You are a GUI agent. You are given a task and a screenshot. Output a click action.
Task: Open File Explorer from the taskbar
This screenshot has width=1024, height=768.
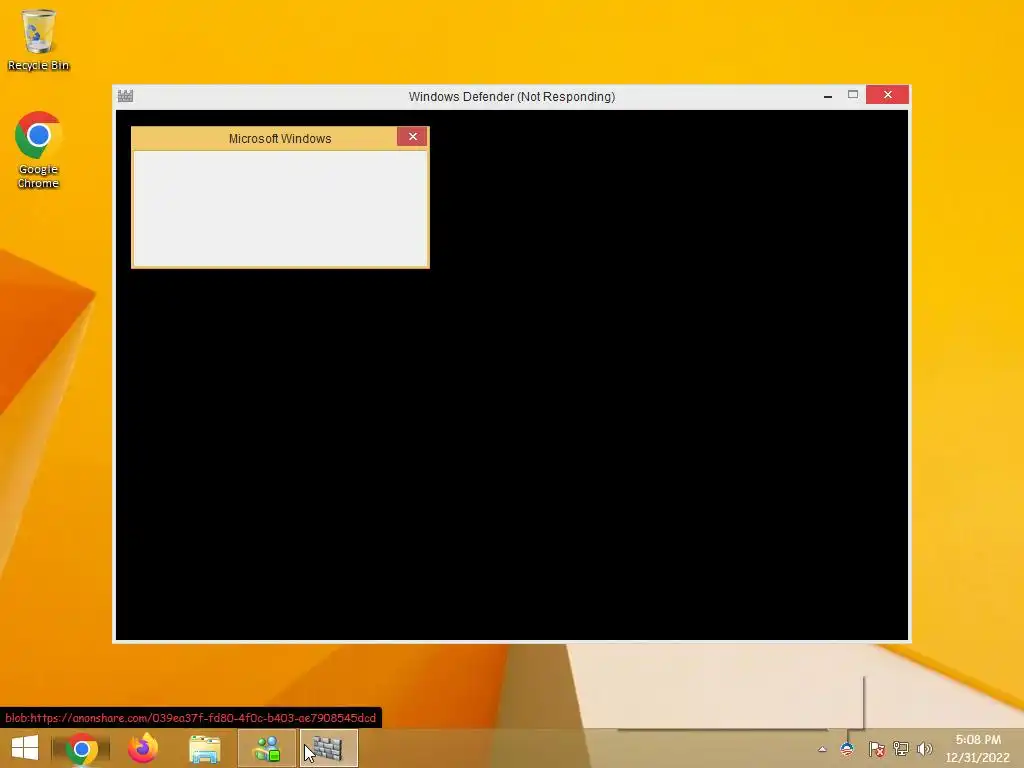coord(204,748)
